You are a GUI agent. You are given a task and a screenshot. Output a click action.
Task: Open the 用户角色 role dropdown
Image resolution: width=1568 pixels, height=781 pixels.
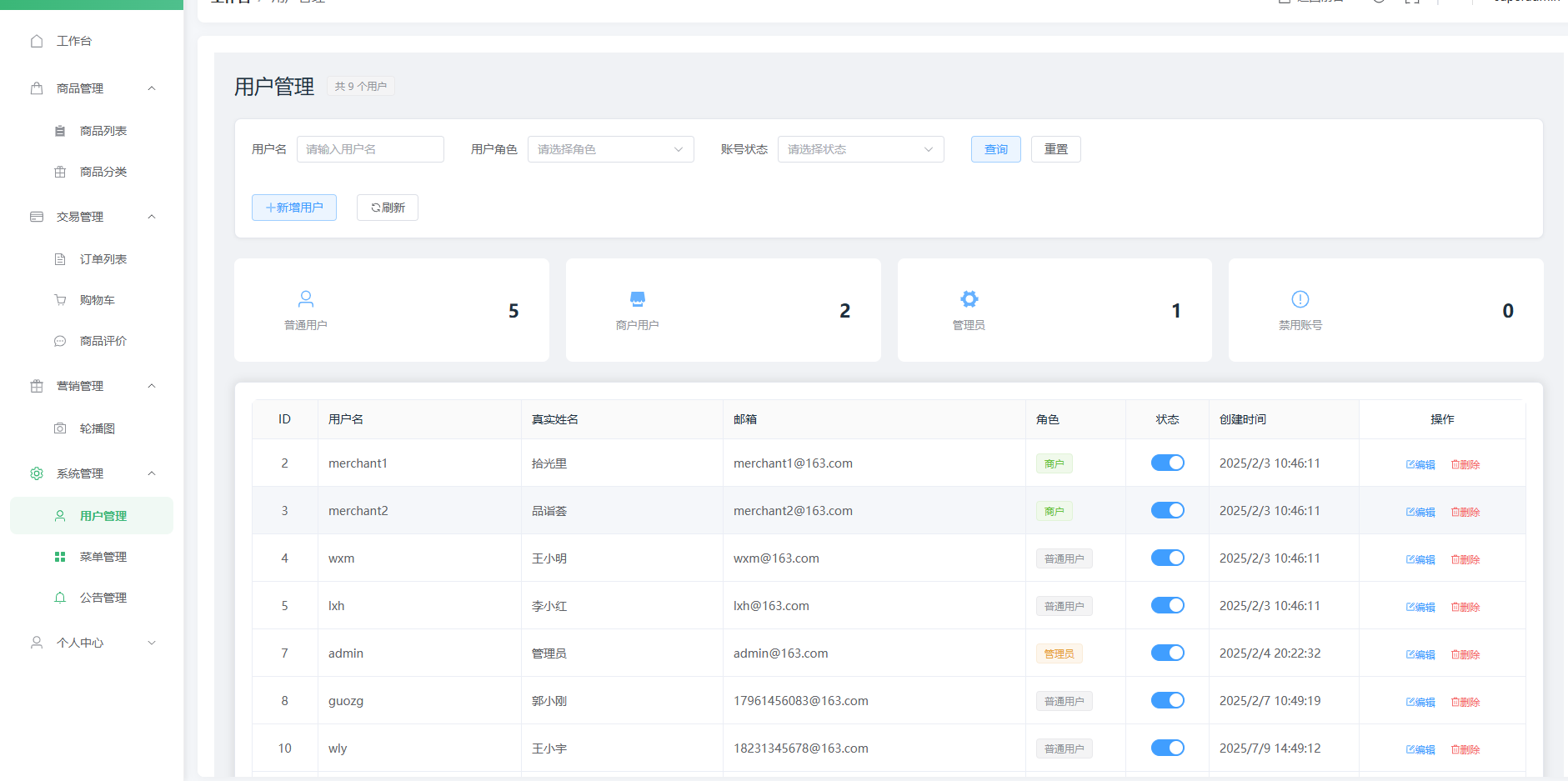[610, 150]
